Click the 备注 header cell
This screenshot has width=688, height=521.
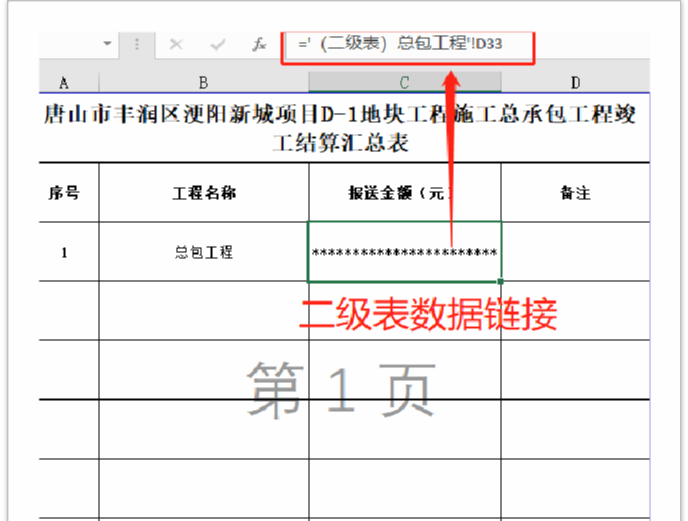tap(575, 193)
